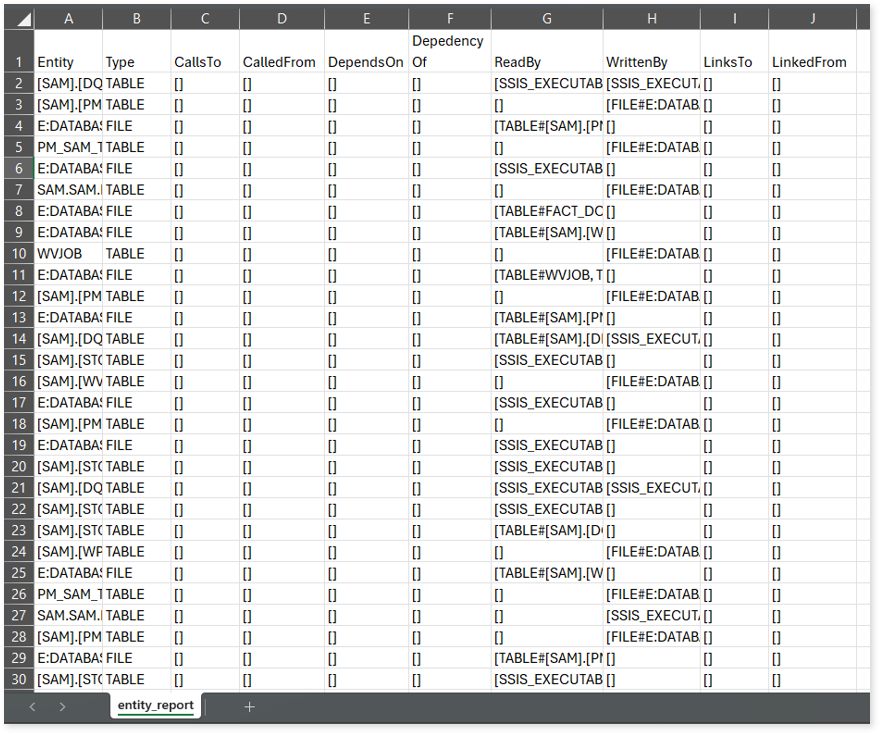The image size is (880, 734).
Task: Select row 30 by its row number
Action: point(17,679)
